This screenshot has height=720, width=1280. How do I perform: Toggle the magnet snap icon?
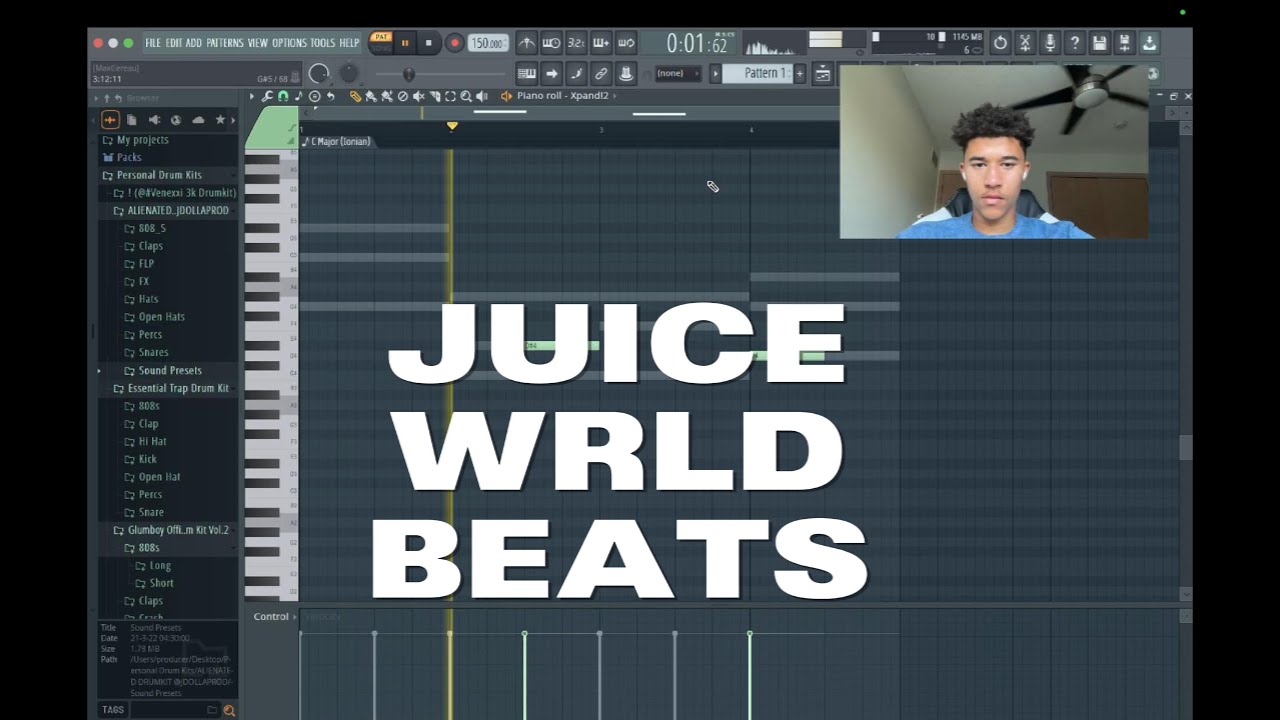[283, 96]
